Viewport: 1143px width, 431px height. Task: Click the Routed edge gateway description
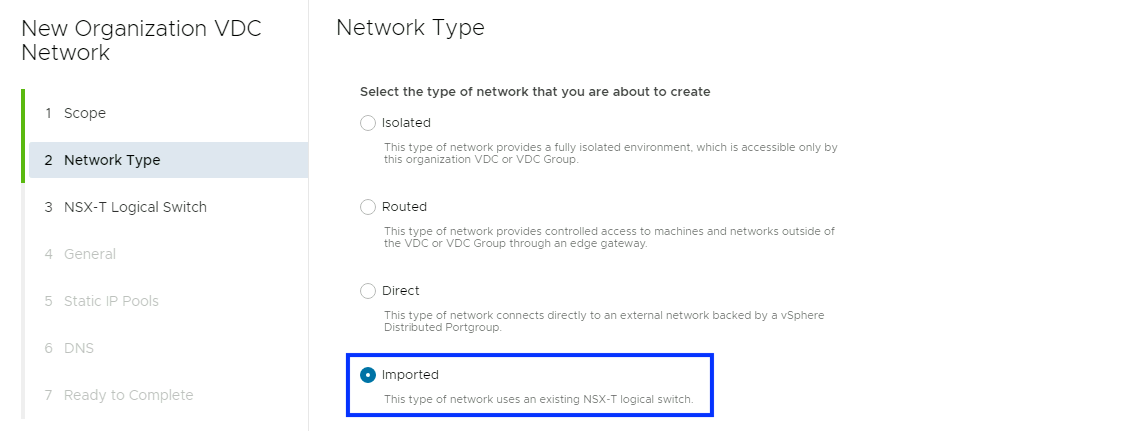(609, 237)
